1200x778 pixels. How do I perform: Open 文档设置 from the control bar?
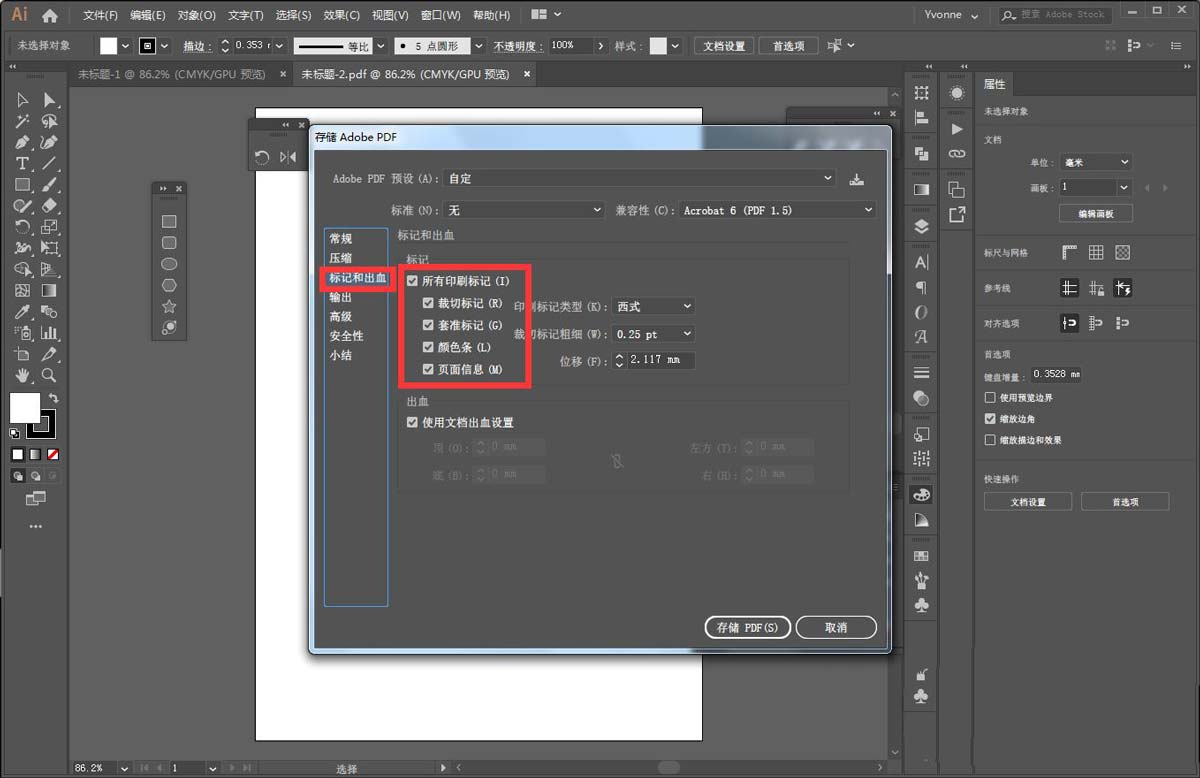tap(723, 45)
